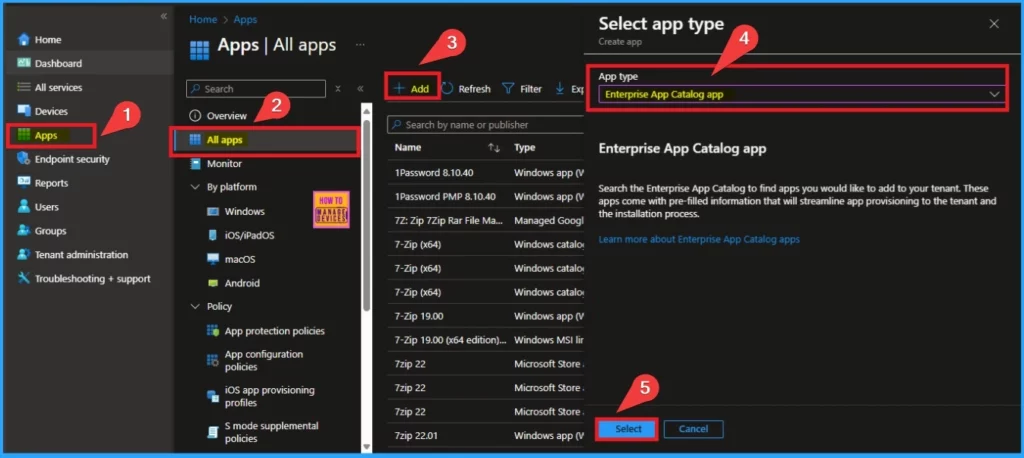1024x458 pixels.
Task: Open the App type dropdown
Action: (x=801, y=94)
